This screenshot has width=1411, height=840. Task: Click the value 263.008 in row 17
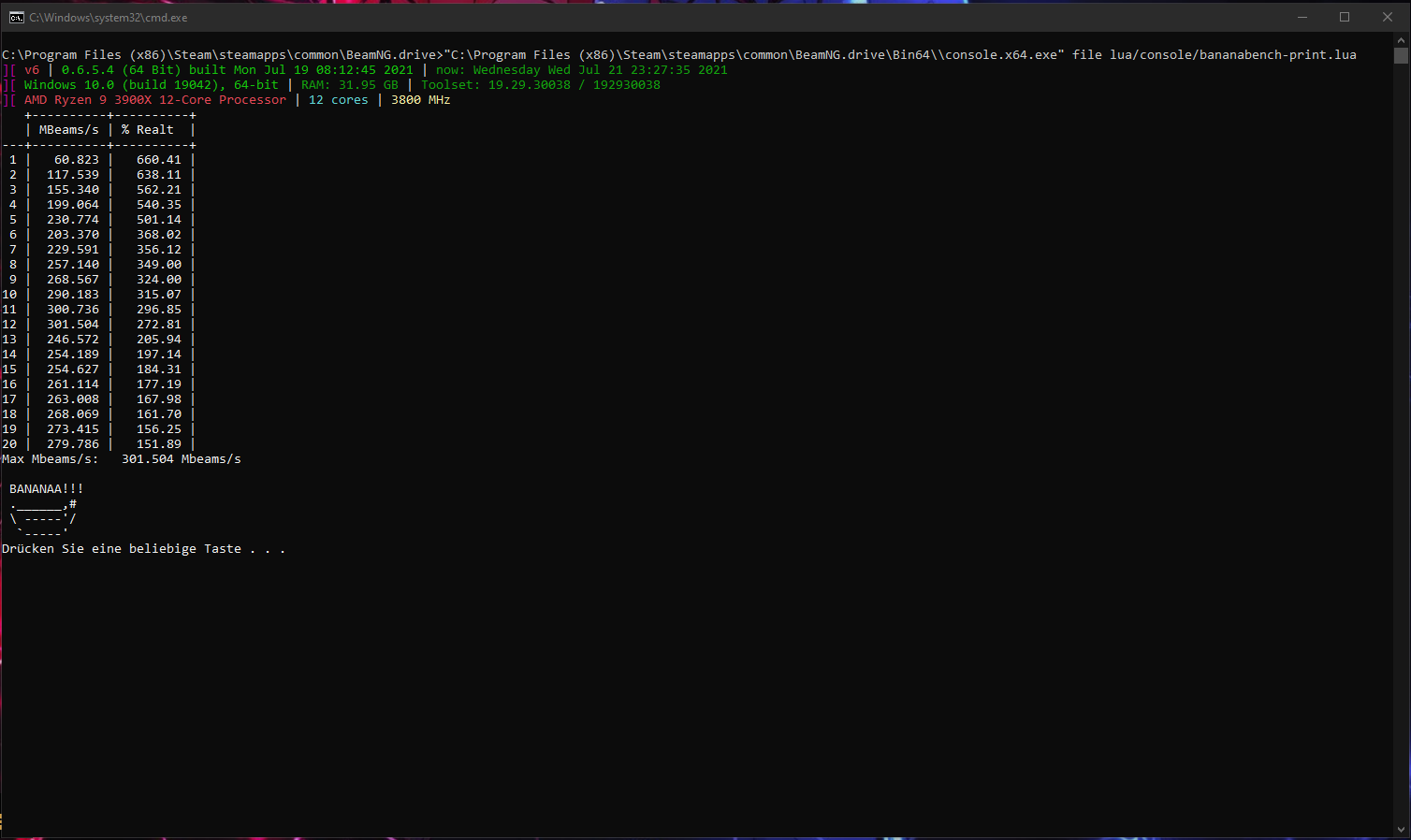click(x=73, y=399)
